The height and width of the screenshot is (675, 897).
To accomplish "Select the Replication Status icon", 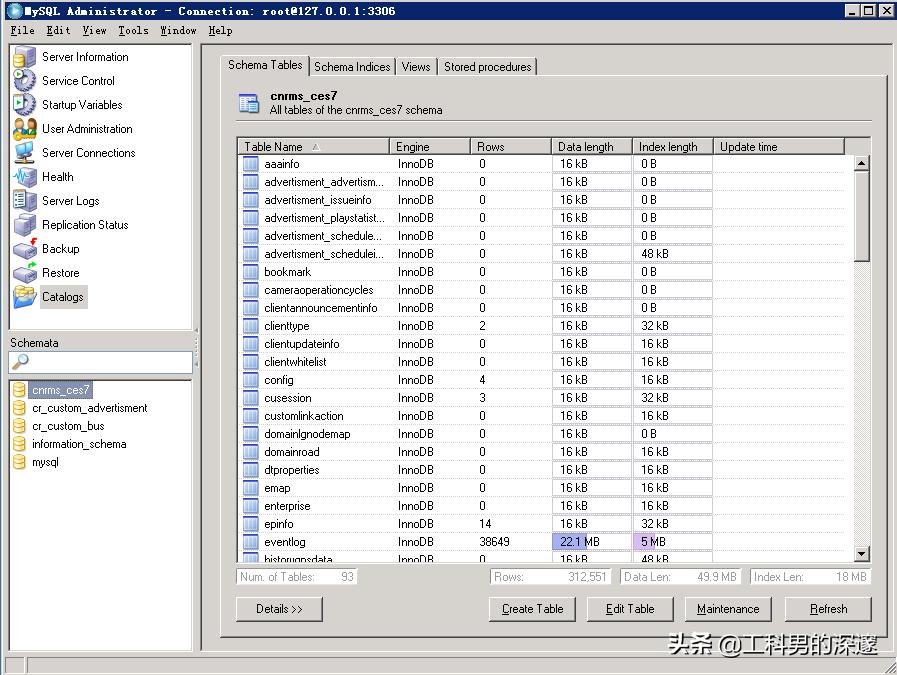I will (25, 225).
